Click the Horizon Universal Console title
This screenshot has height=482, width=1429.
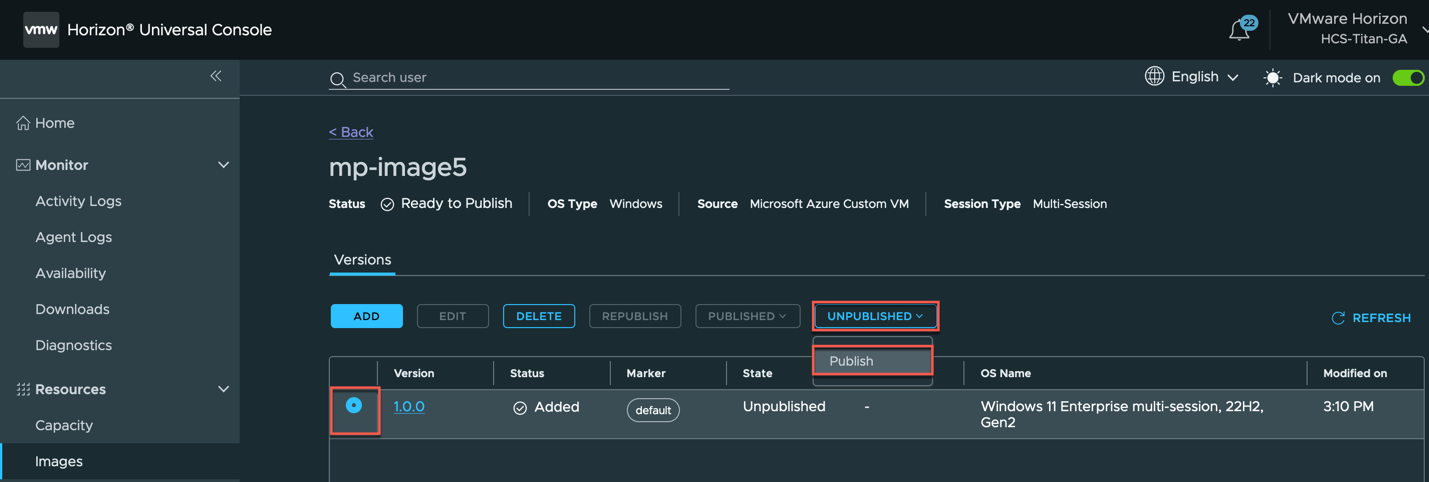(169, 30)
